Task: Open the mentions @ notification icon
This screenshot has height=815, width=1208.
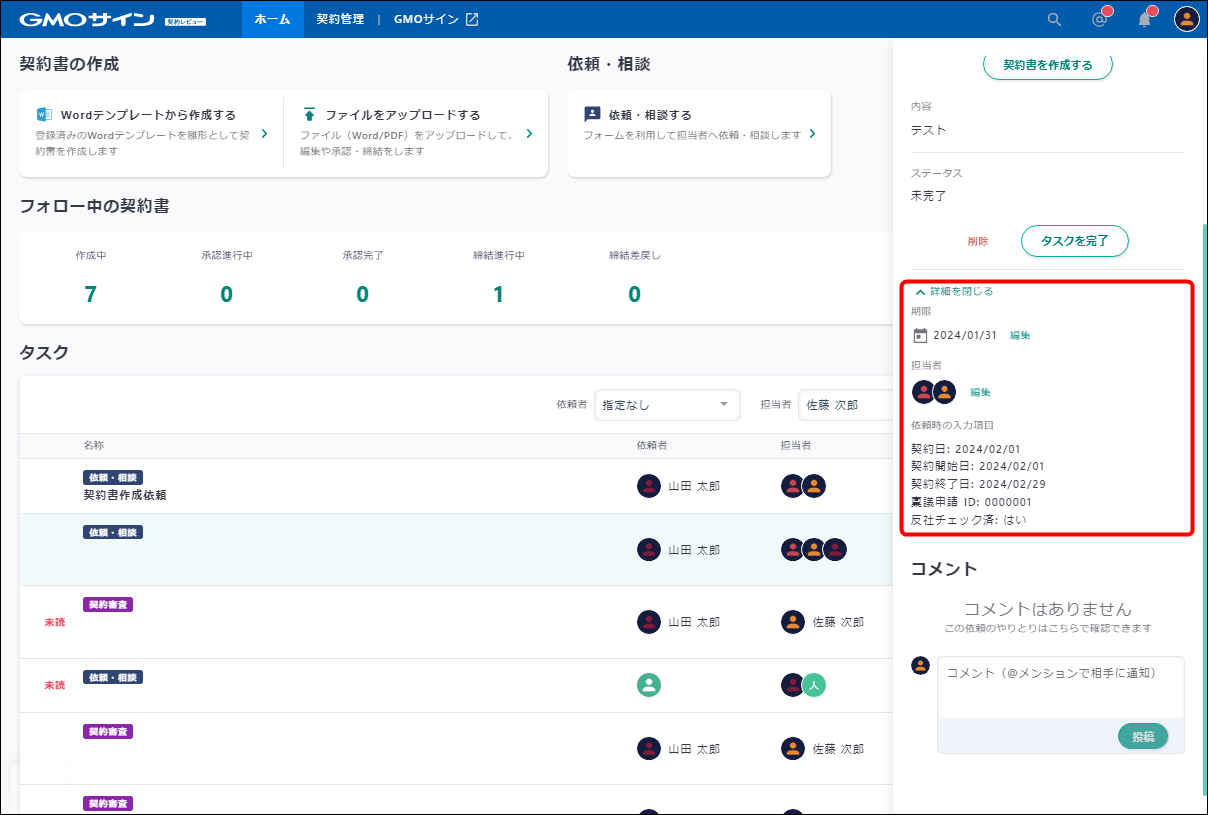Action: pos(1100,19)
